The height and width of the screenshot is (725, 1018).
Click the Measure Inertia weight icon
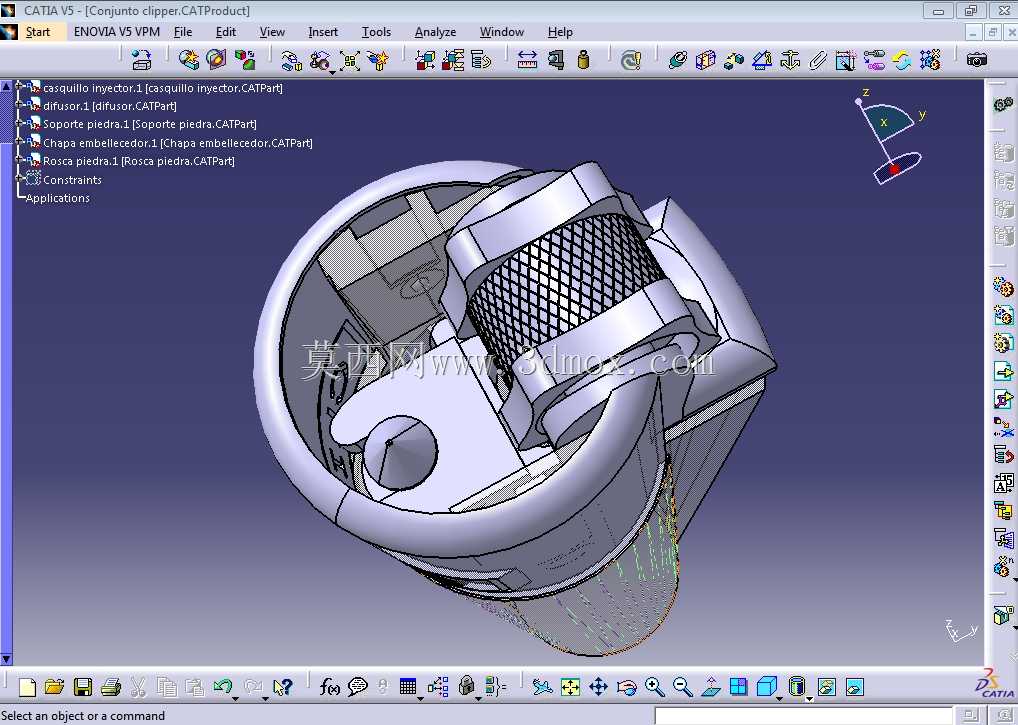coord(584,60)
